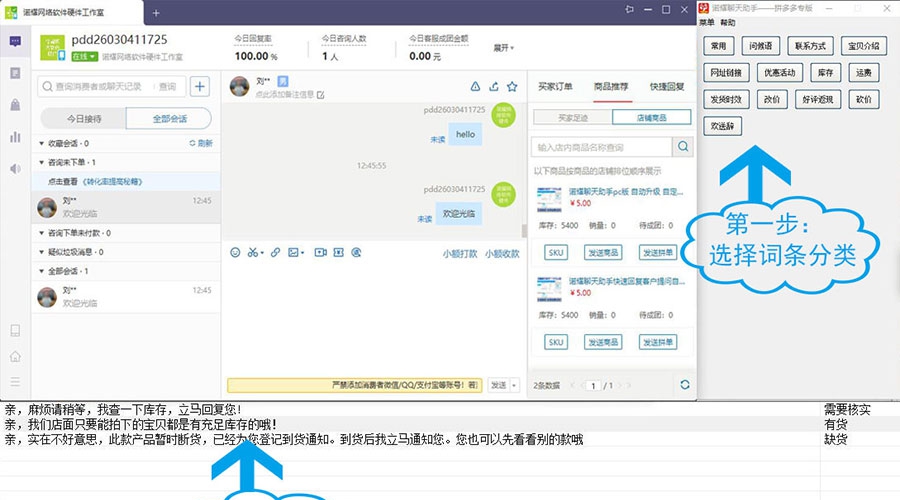Click the mobile device icon in sidebar
This screenshot has width=900, height=500.
tap(15, 330)
